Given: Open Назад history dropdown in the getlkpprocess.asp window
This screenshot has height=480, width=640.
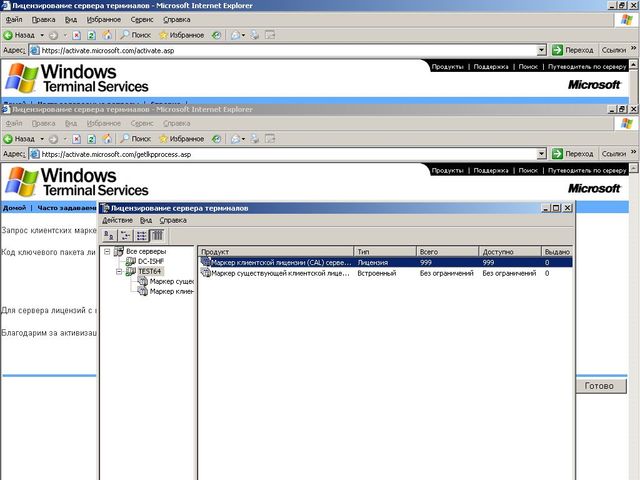Looking at the screenshot, I should [x=42, y=139].
